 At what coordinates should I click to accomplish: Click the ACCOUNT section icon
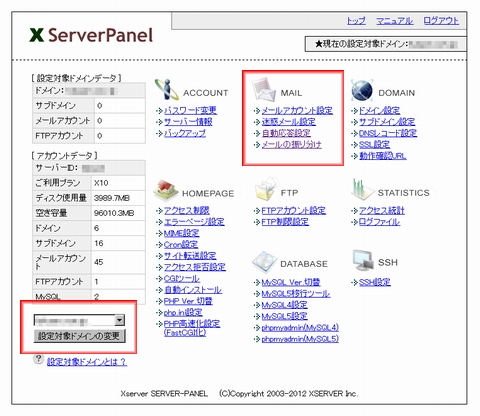point(167,89)
